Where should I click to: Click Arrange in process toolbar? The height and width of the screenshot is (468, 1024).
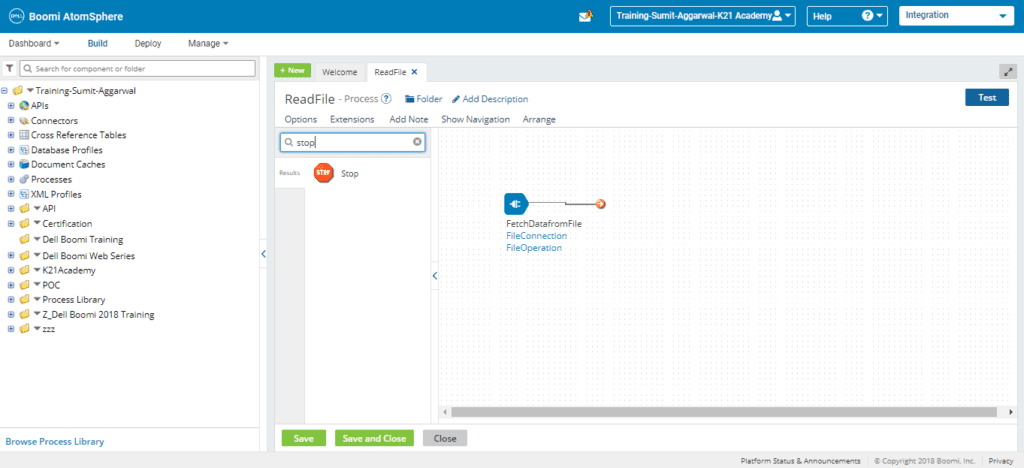539,119
